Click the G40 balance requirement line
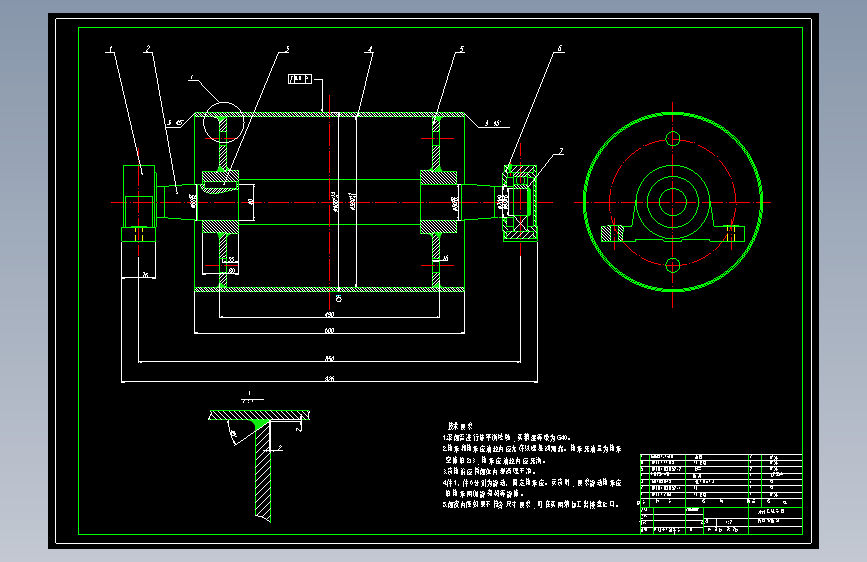The width and height of the screenshot is (867, 562). coord(506,438)
